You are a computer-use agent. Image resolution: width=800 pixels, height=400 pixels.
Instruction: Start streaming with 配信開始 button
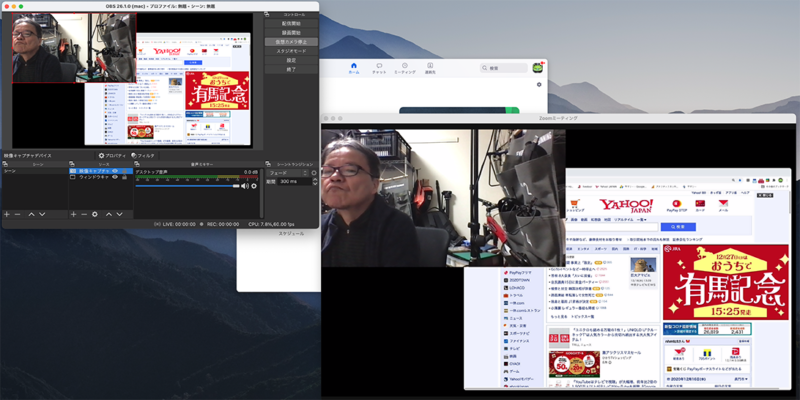[x=291, y=23]
